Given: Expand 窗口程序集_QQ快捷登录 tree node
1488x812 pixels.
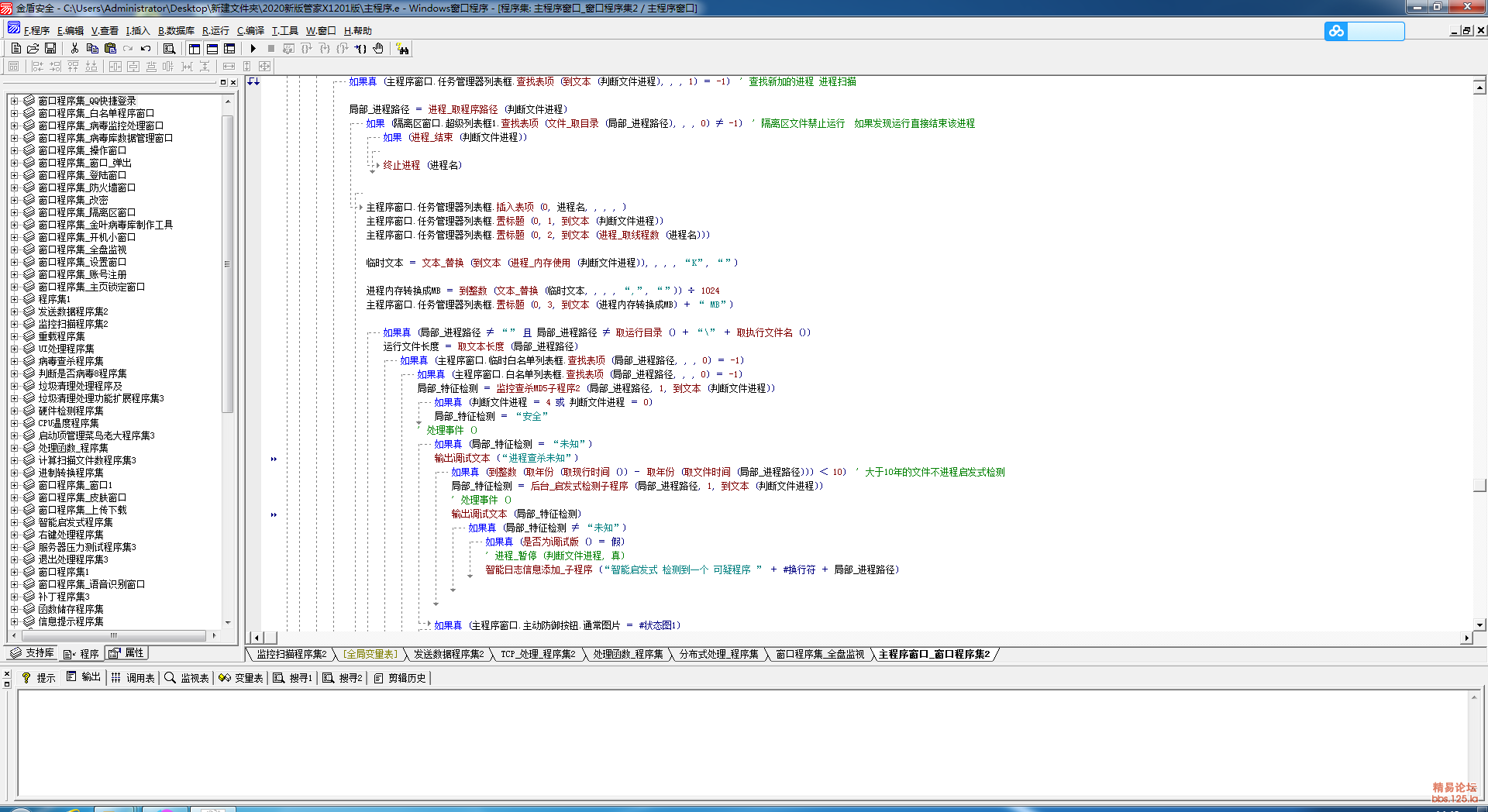Looking at the screenshot, I should pyautogui.click(x=14, y=101).
